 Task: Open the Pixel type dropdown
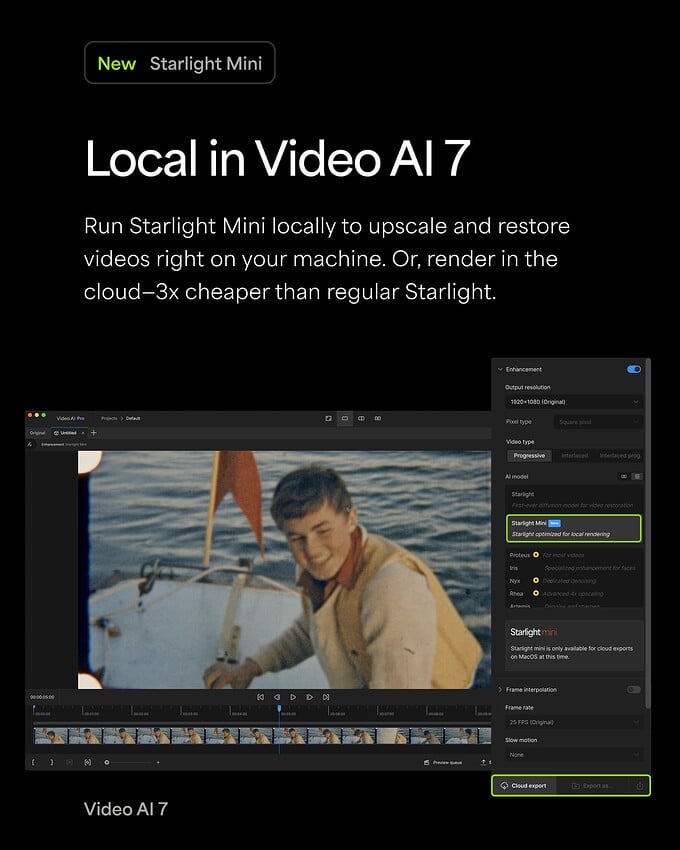599,422
